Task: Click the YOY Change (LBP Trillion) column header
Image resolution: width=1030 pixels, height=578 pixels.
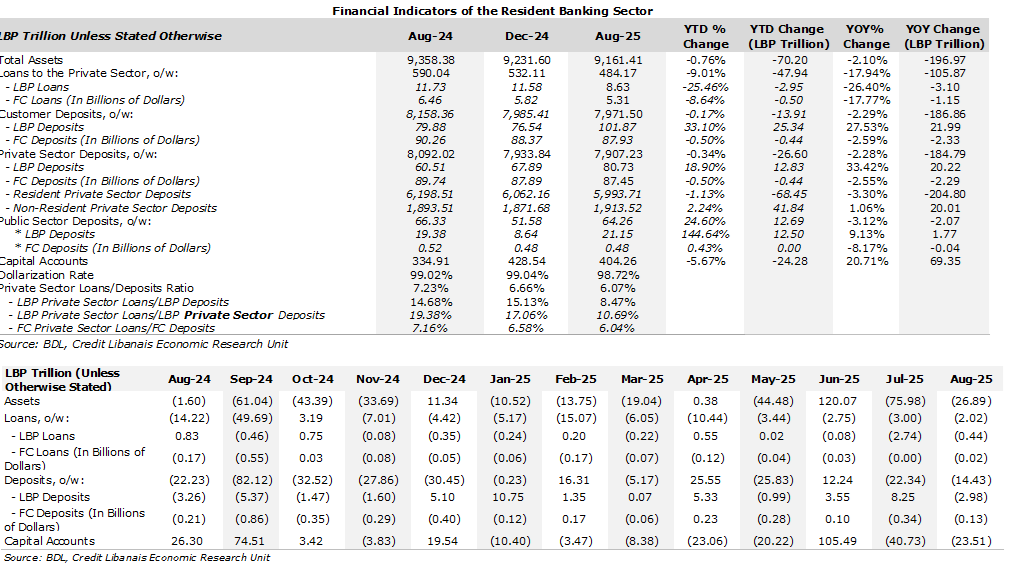Action: pos(944,37)
